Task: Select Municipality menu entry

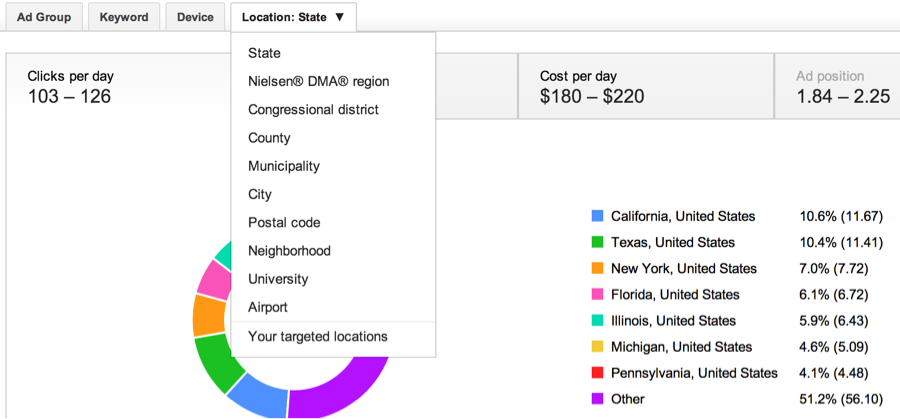Action: tap(284, 166)
